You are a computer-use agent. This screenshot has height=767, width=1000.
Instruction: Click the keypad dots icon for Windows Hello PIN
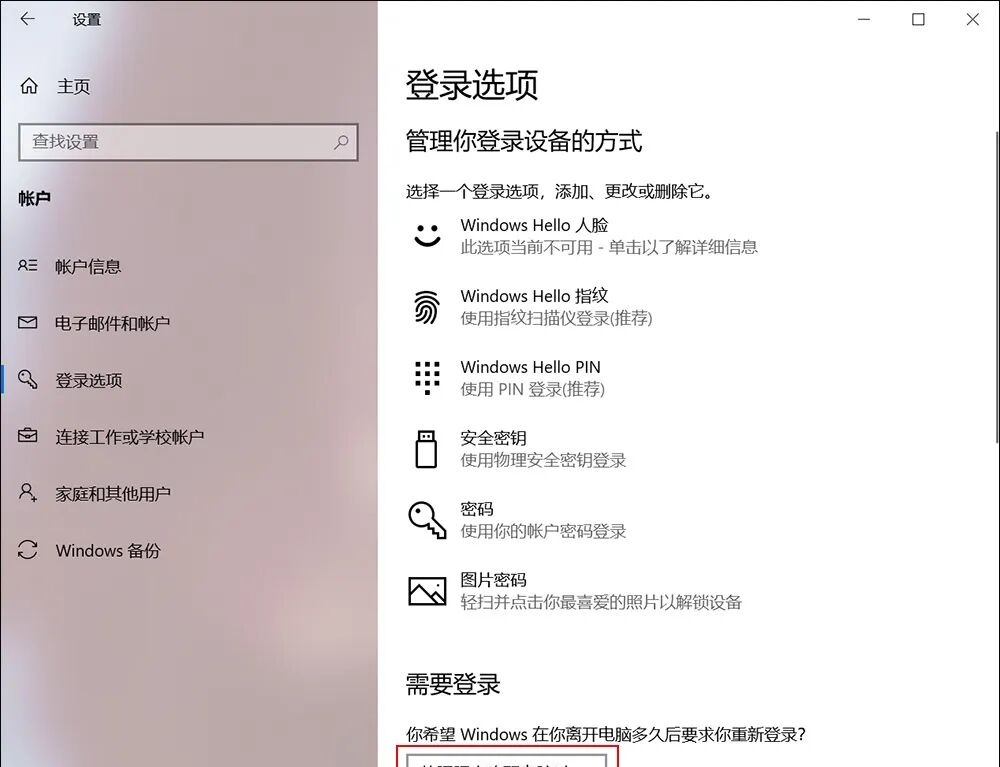click(427, 377)
